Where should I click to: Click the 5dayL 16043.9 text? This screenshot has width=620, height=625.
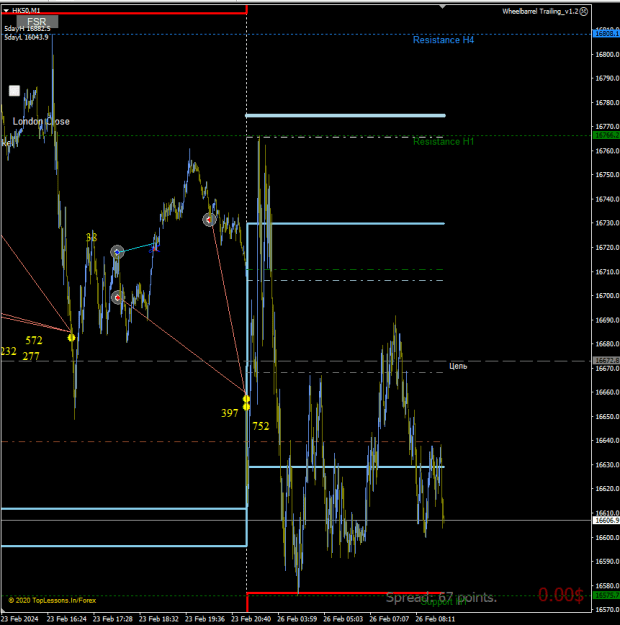pos(26,37)
